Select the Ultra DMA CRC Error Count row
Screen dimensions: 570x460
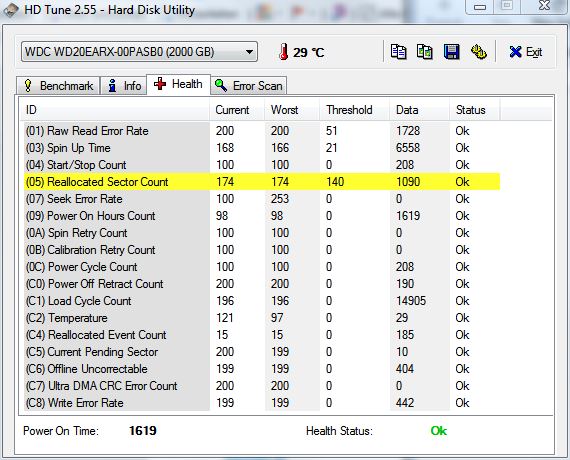pyautogui.click(x=262, y=386)
